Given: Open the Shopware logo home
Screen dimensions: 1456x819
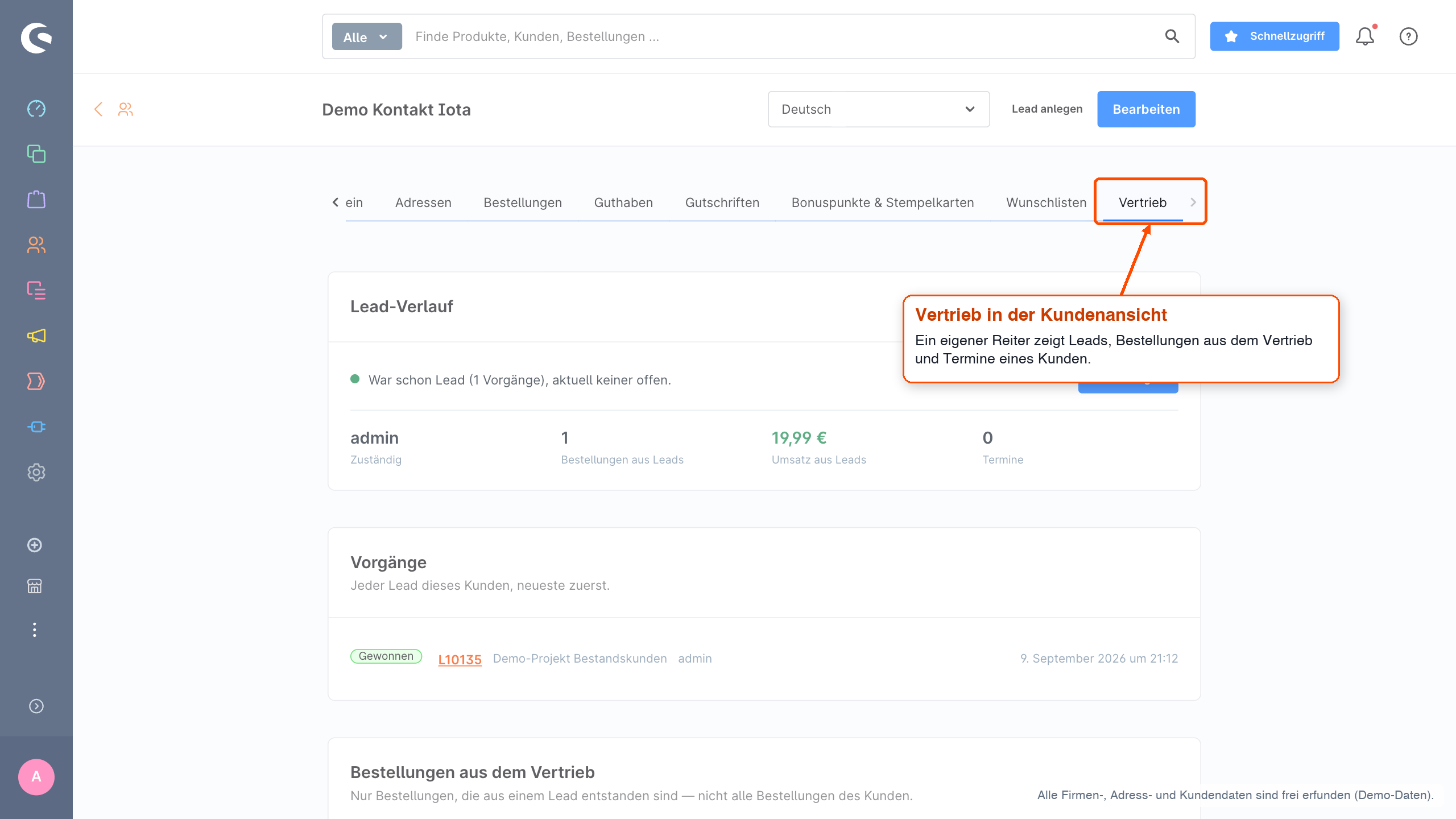Looking at the screenshot, I should [36, 38].
